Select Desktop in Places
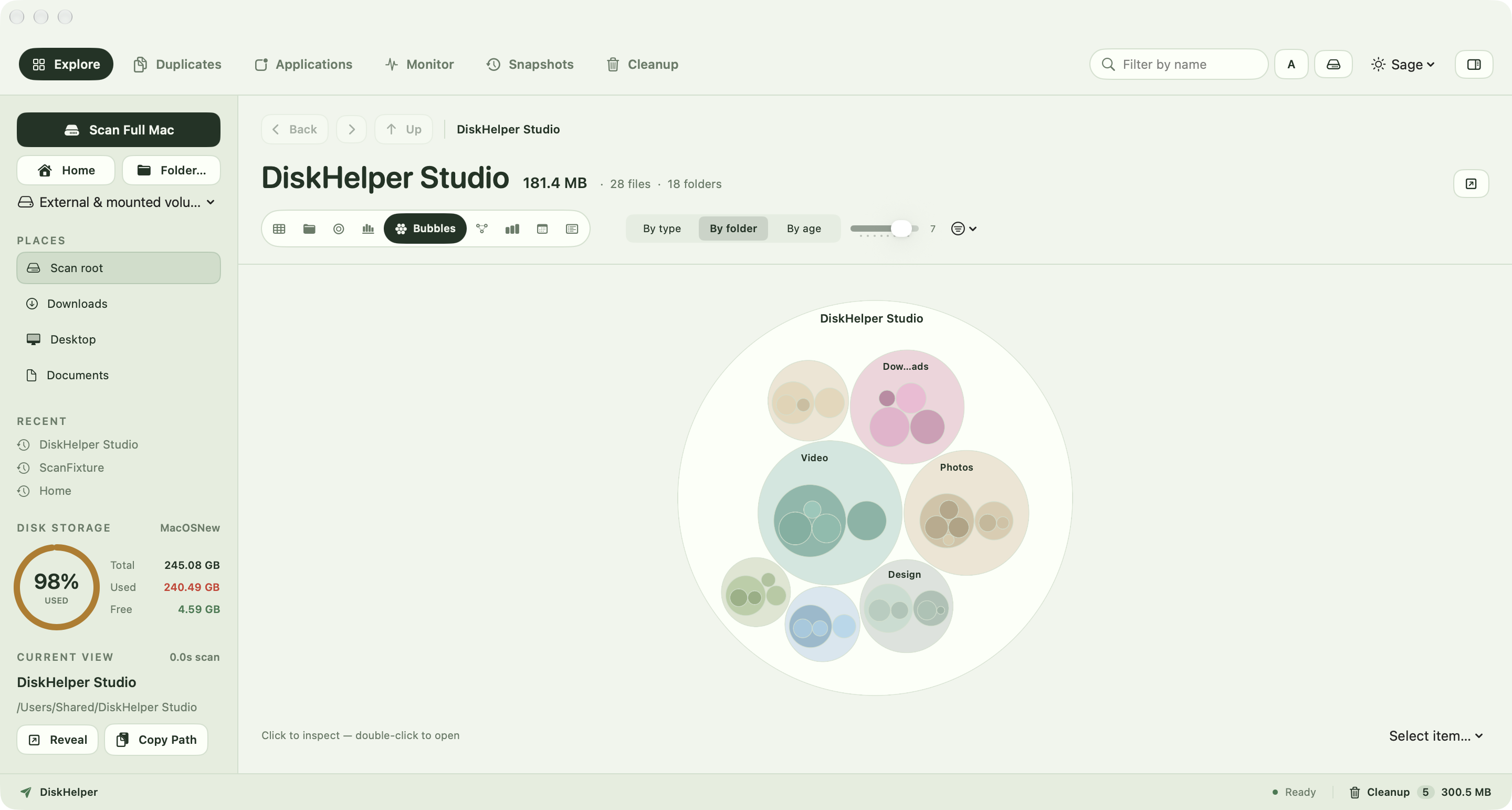This screenshot has width=1512, height=810. [119, 339]
